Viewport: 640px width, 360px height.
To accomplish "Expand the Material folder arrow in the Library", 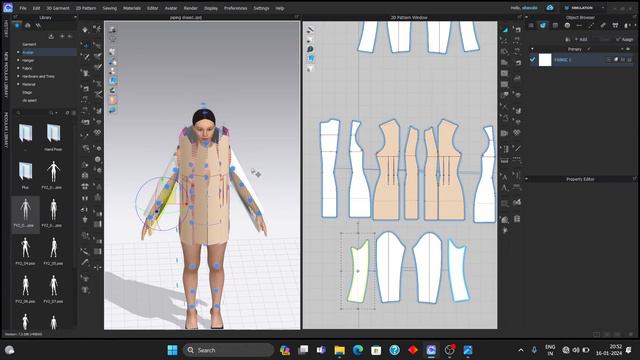I will coord(18,84).
